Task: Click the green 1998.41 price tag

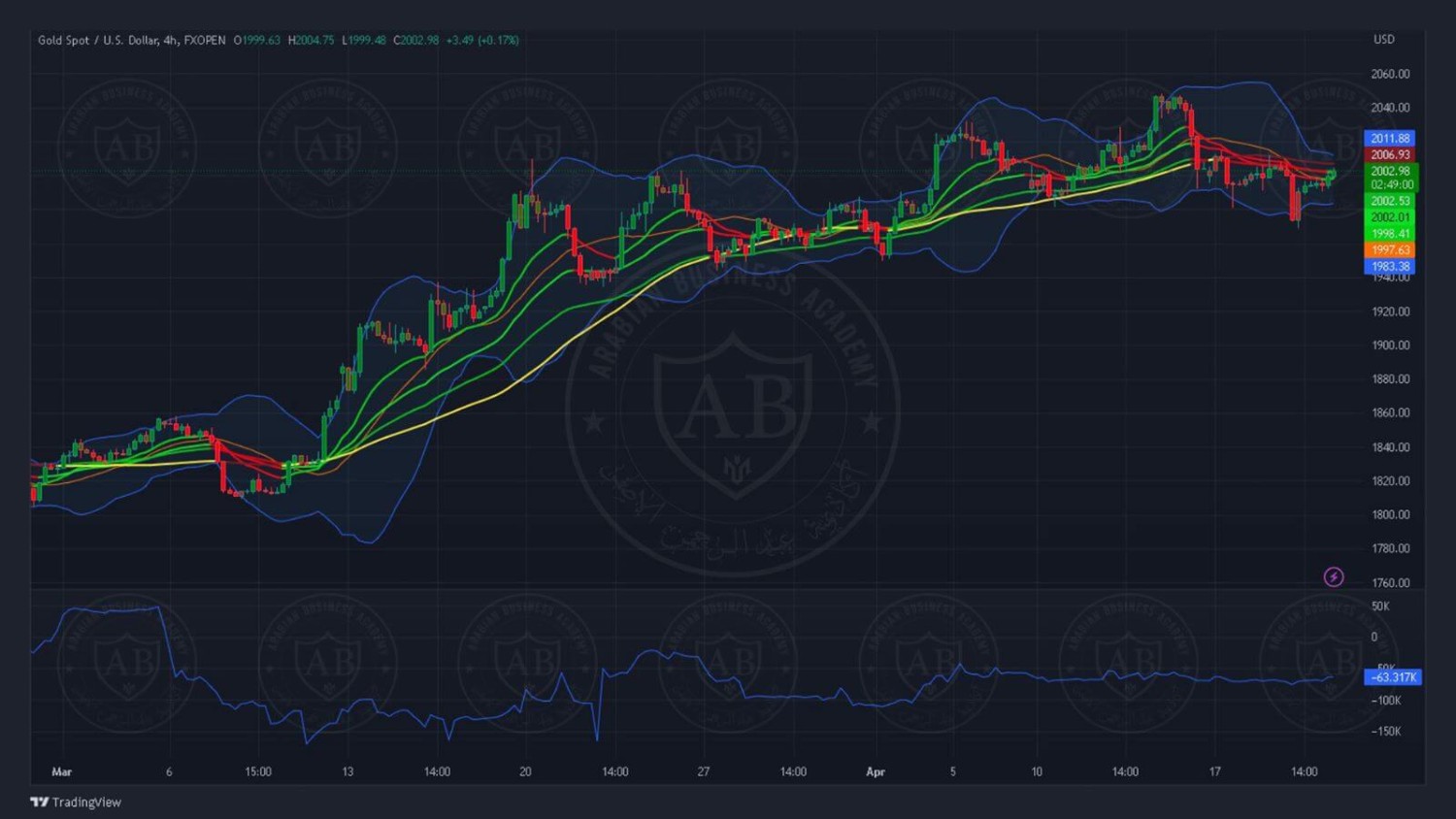Action: click(x=1390, y=234)
